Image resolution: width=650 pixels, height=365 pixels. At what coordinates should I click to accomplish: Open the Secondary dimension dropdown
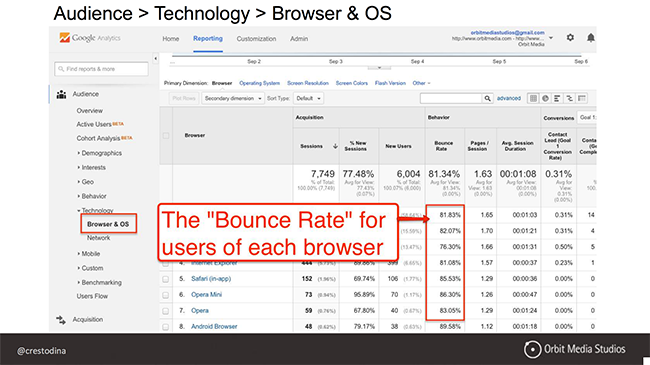[233, 98]
